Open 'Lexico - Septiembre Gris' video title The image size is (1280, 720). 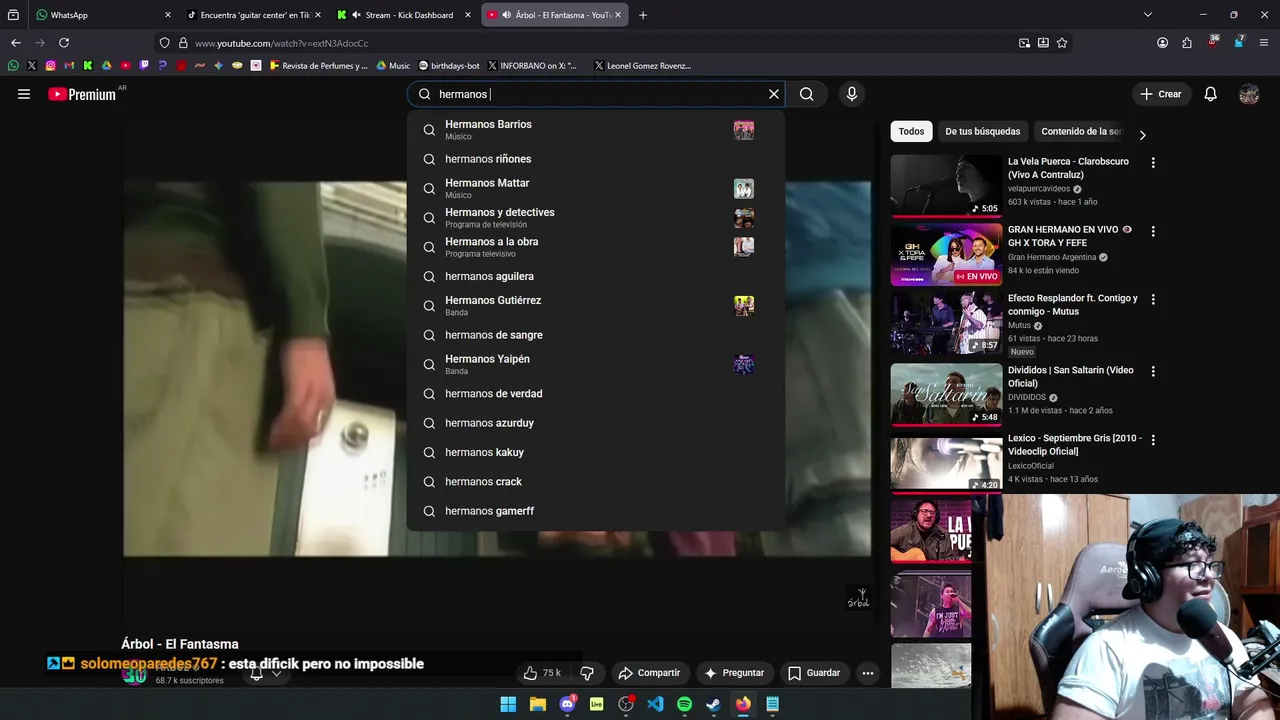[1074, 445]
